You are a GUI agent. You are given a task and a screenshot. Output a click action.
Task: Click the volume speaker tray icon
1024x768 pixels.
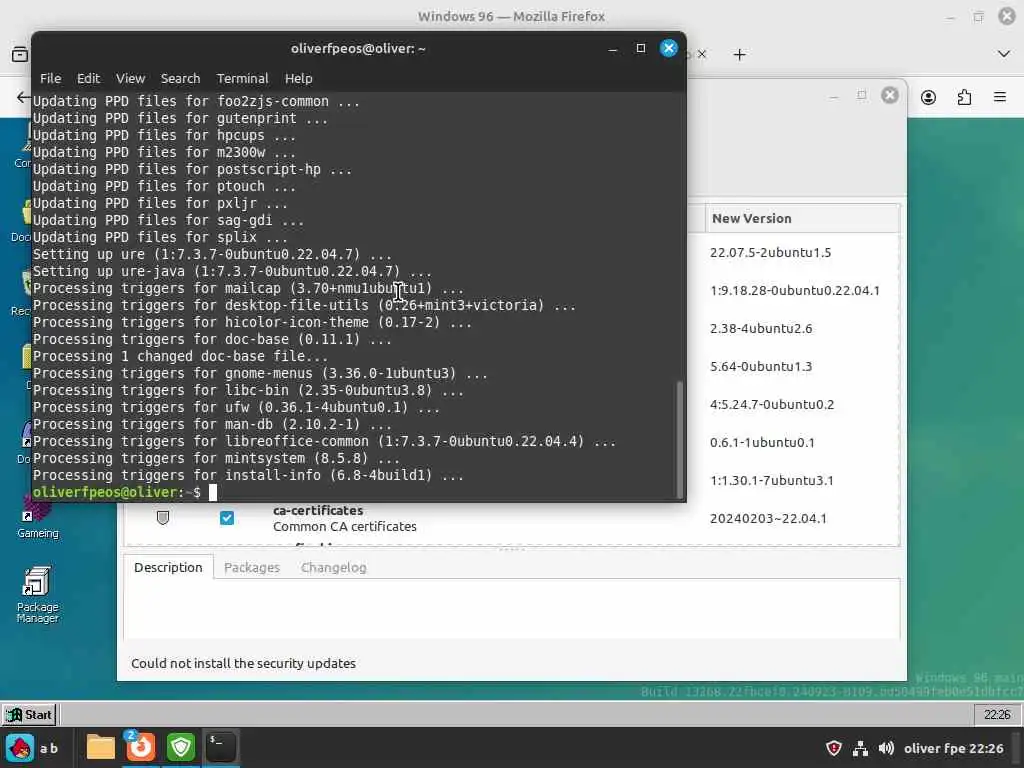click(x=886, y=748)
